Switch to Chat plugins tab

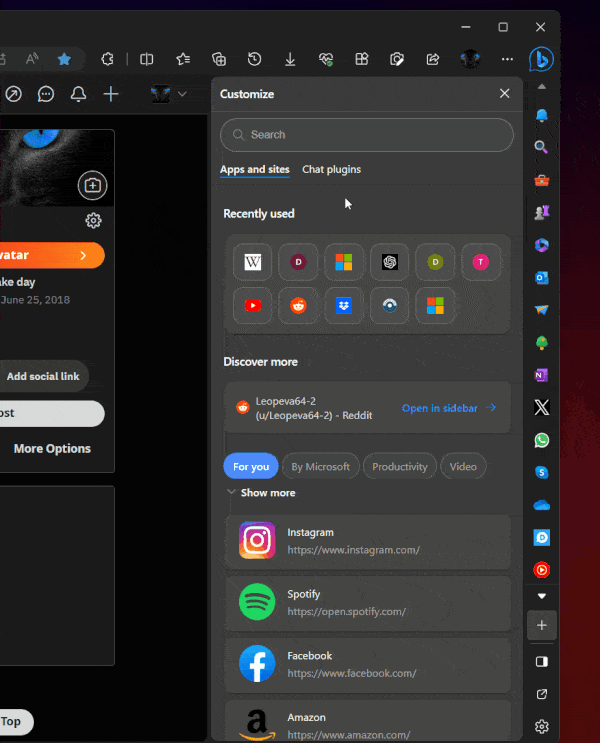331,170
